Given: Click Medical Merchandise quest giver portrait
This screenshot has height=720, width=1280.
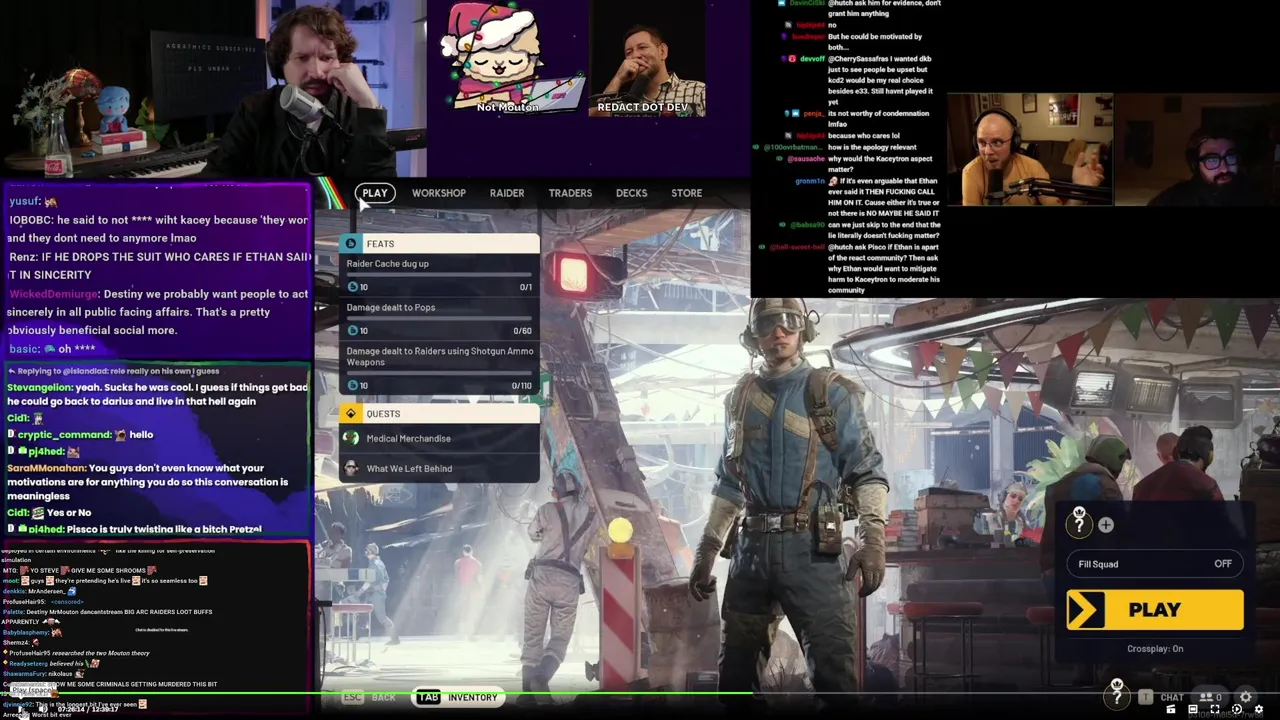Looking at the screenshot, I should [x=350, y=438].
